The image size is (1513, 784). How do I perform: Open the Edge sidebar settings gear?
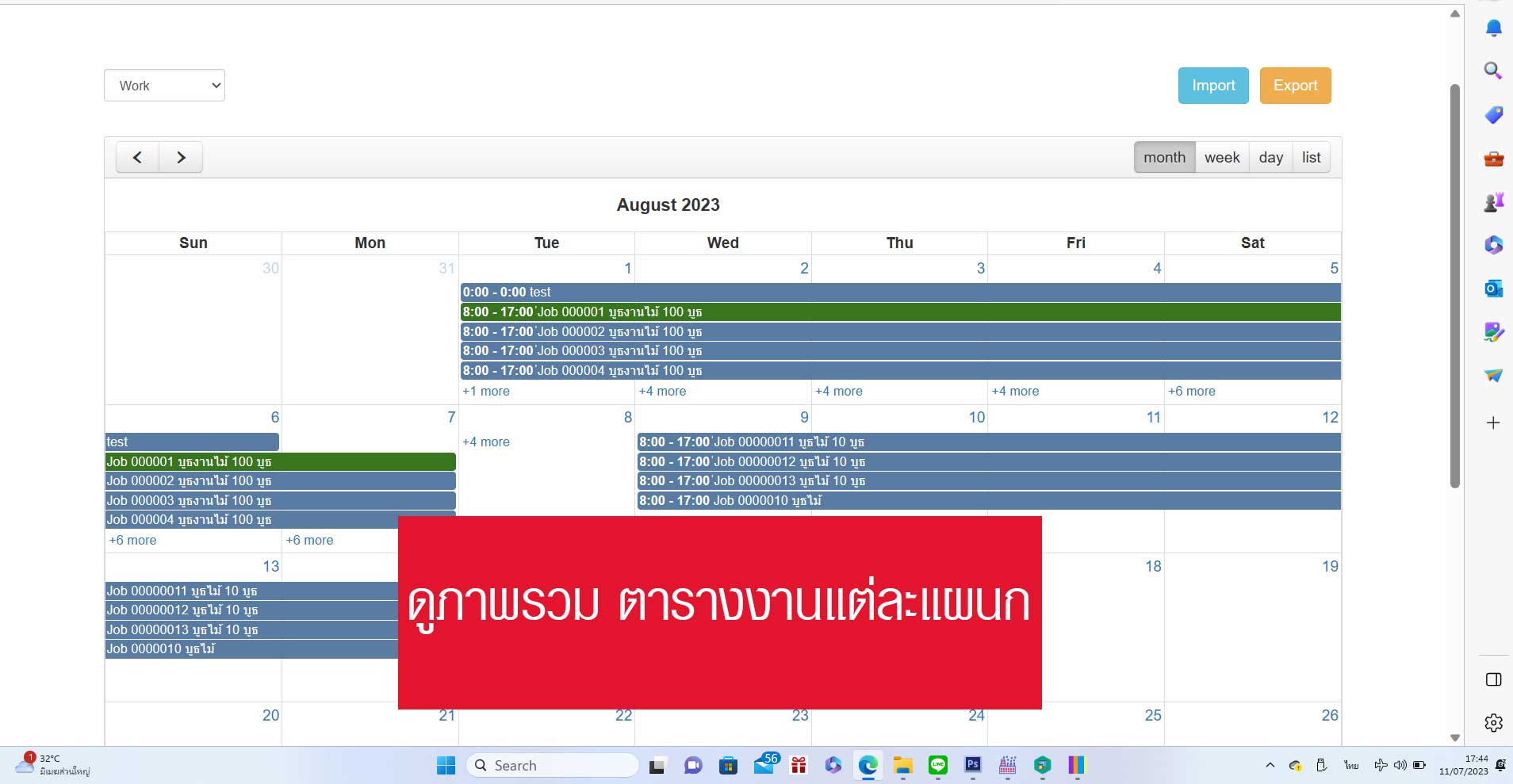1493,722
